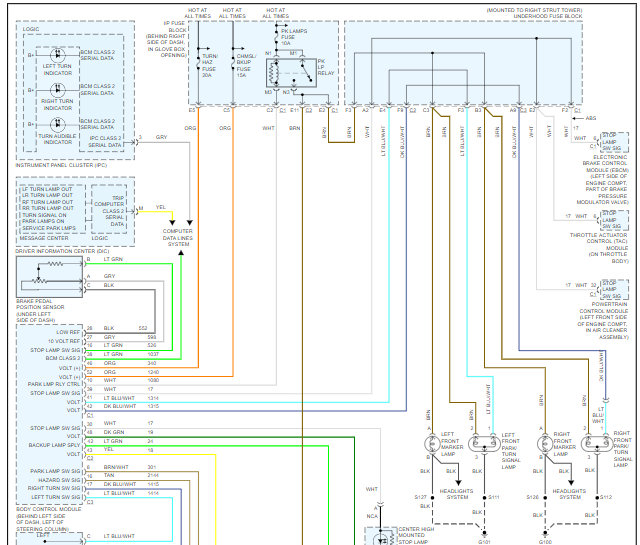Click the HEADLIGHTS SYSTEM label beside S127
The width and height of the screenshot is (640, 545).
point(456,494)
